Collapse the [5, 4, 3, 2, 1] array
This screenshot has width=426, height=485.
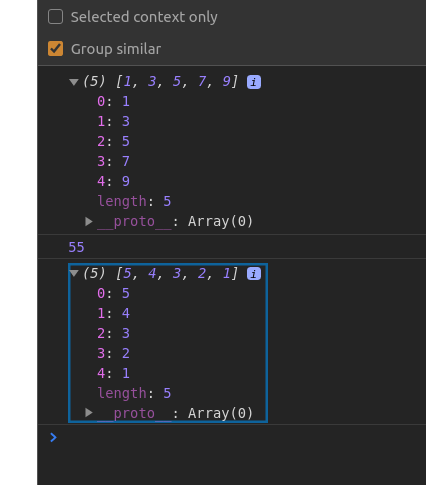[x=74, y=274]
